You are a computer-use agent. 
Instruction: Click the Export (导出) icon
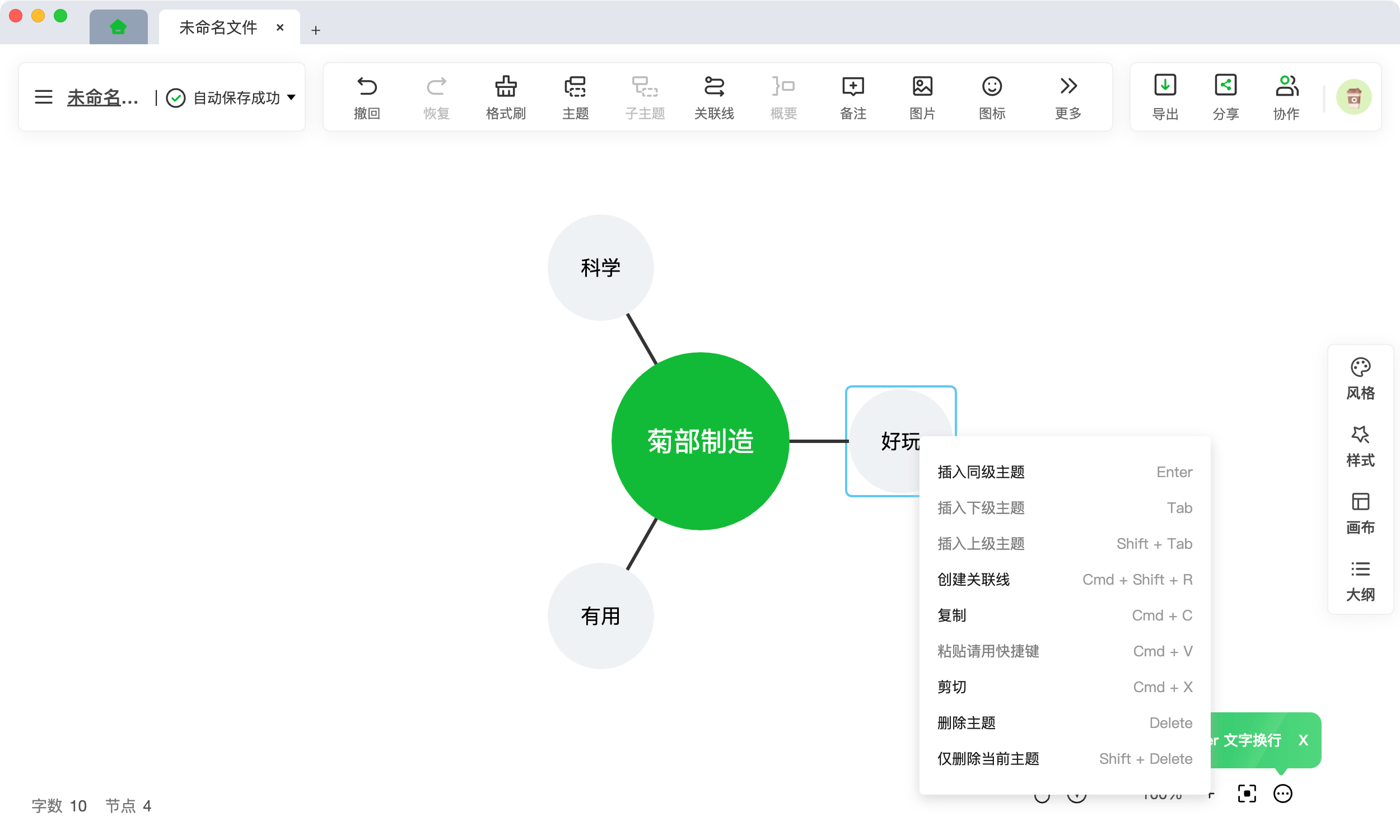click(1165, 86)
